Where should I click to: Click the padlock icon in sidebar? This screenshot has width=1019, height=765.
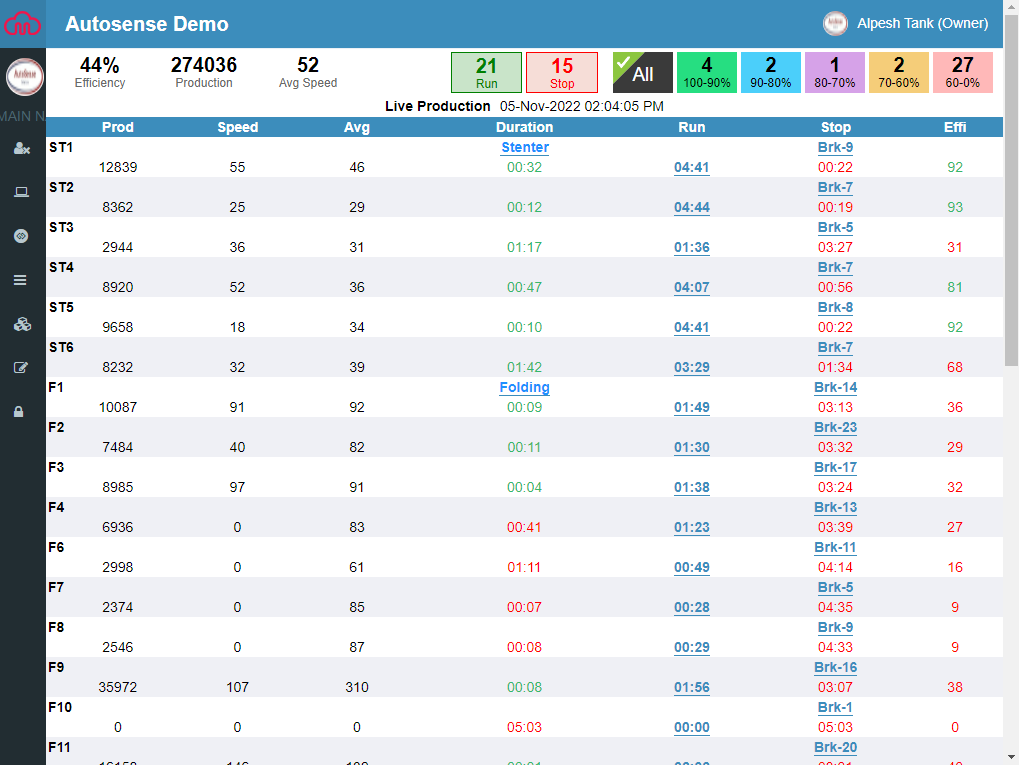point(19,411)
